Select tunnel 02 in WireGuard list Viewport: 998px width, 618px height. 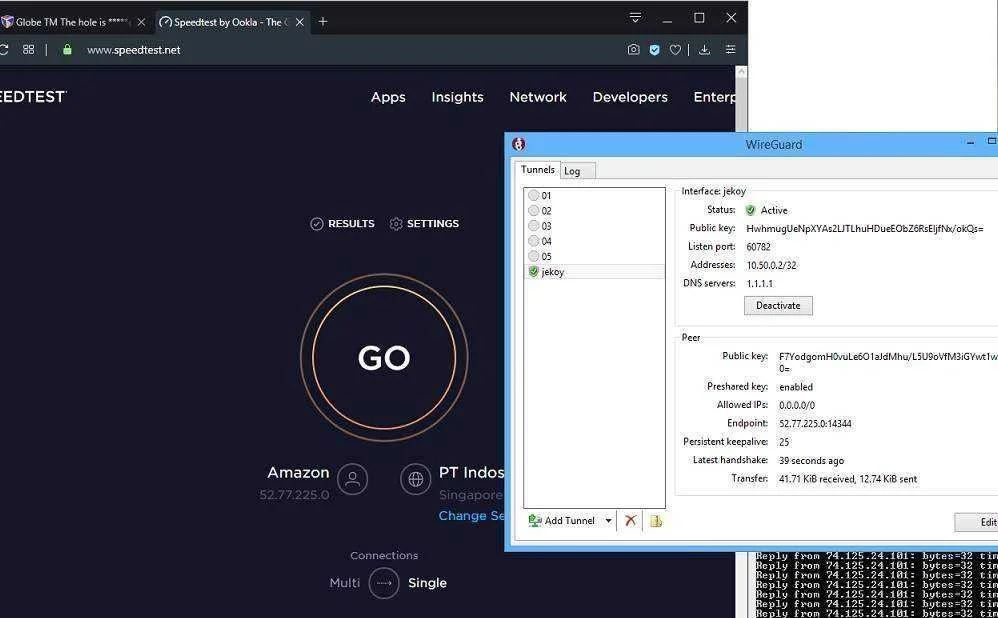click(594, 211)
